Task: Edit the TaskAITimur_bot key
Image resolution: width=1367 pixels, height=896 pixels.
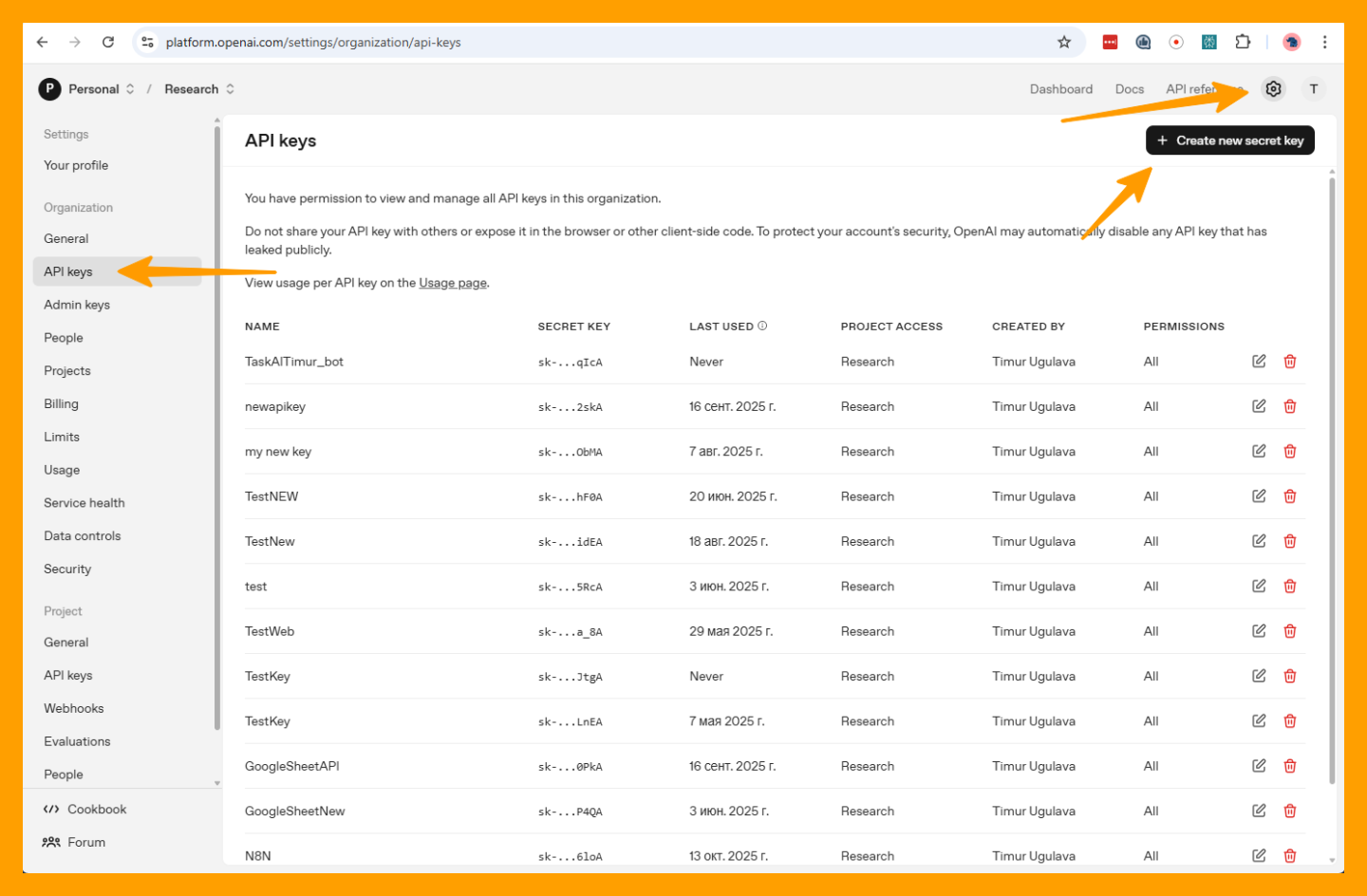Action: click(1259, 362)
